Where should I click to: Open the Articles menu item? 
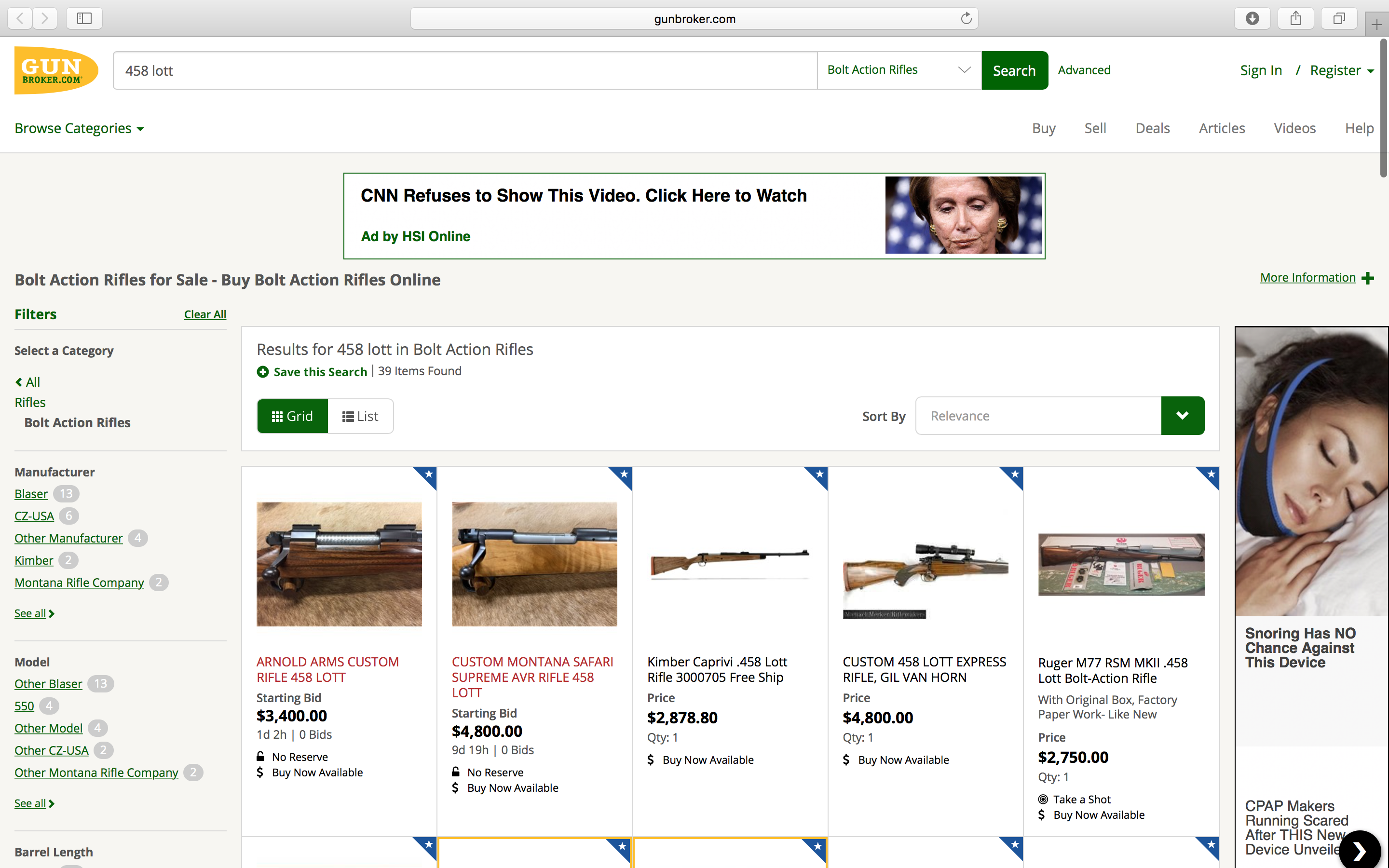point(1222,128)
